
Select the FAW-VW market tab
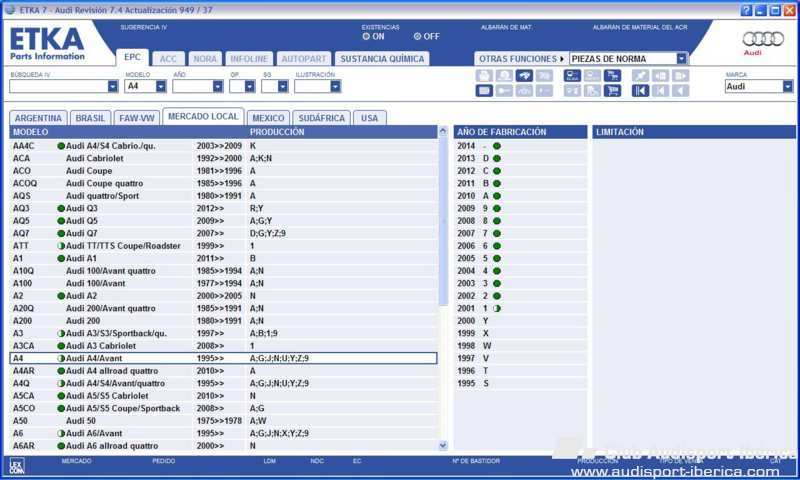pyautogui.click(x=137, y=118)
